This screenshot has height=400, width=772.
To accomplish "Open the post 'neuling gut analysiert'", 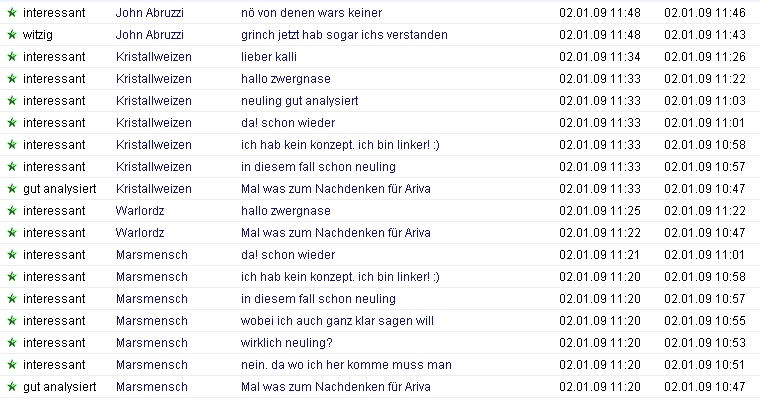I will pyautogui.click(x=299, y=101).
